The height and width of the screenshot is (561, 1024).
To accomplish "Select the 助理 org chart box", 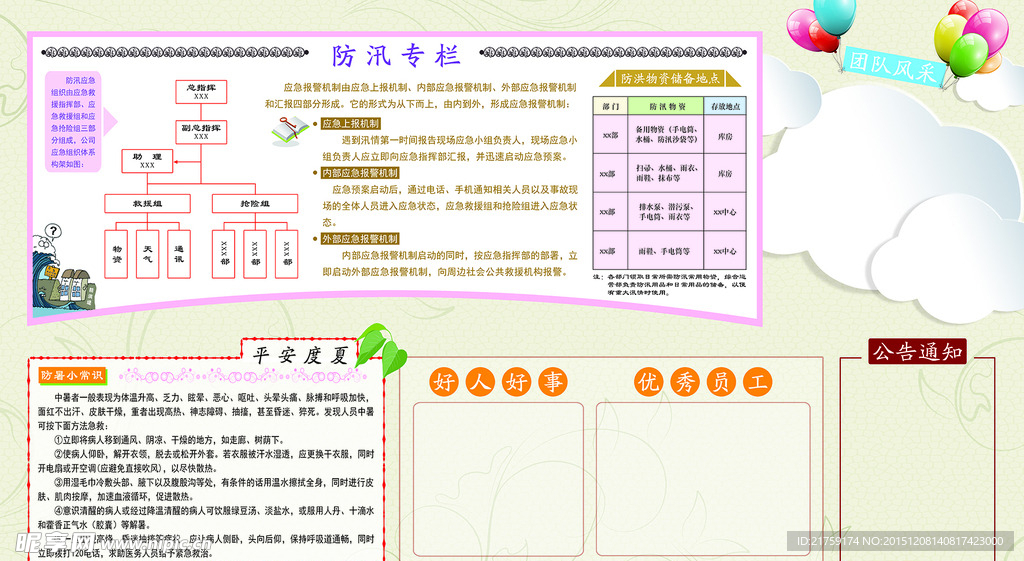I will click(x=147, y=161).
